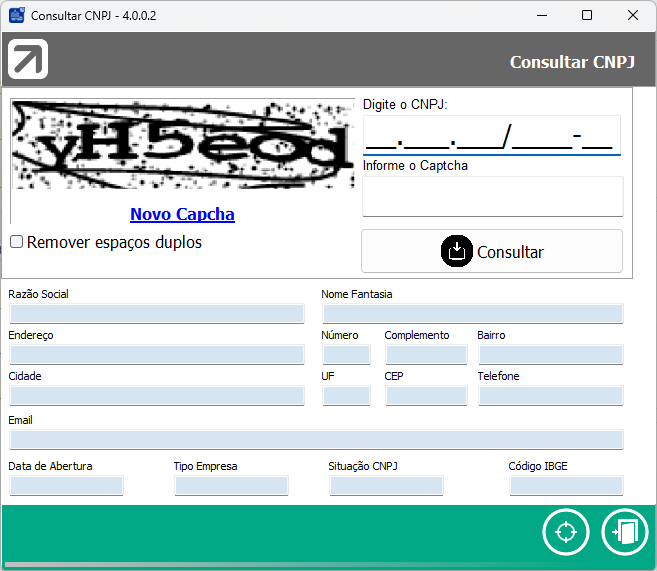Click into the Endereço field
657x571 pixels.
156,355
